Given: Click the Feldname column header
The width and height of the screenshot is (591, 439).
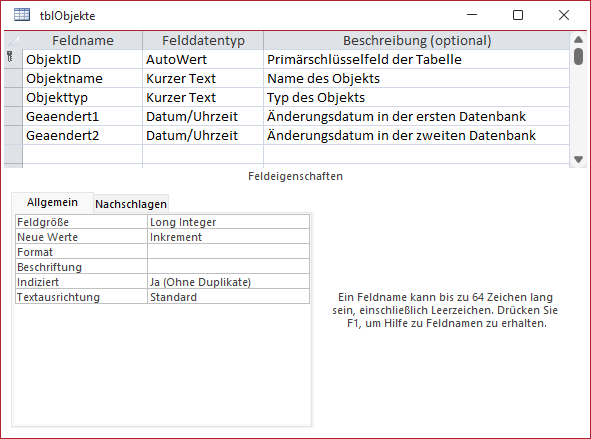Looking at the screenshot, I should coord(83,40).
